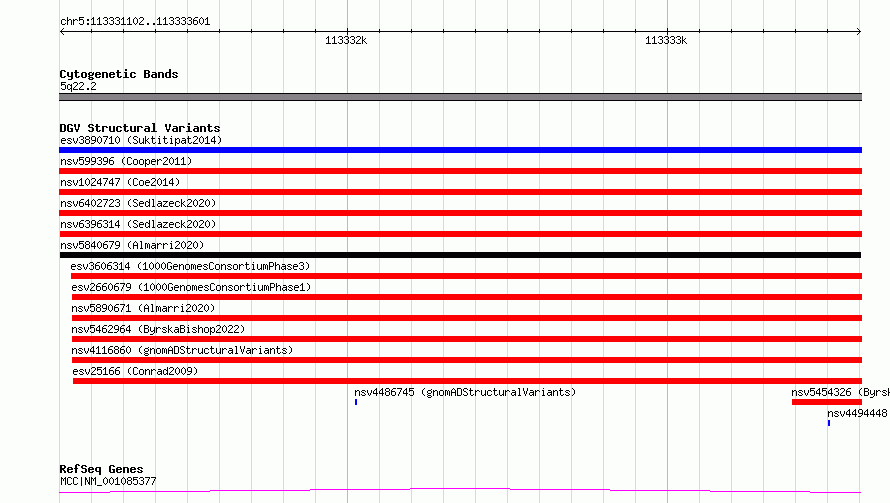Viewport: 890px width, 503px height.
Task: Click the magenta MCC gene line
Action: click(x=460, y=491)
